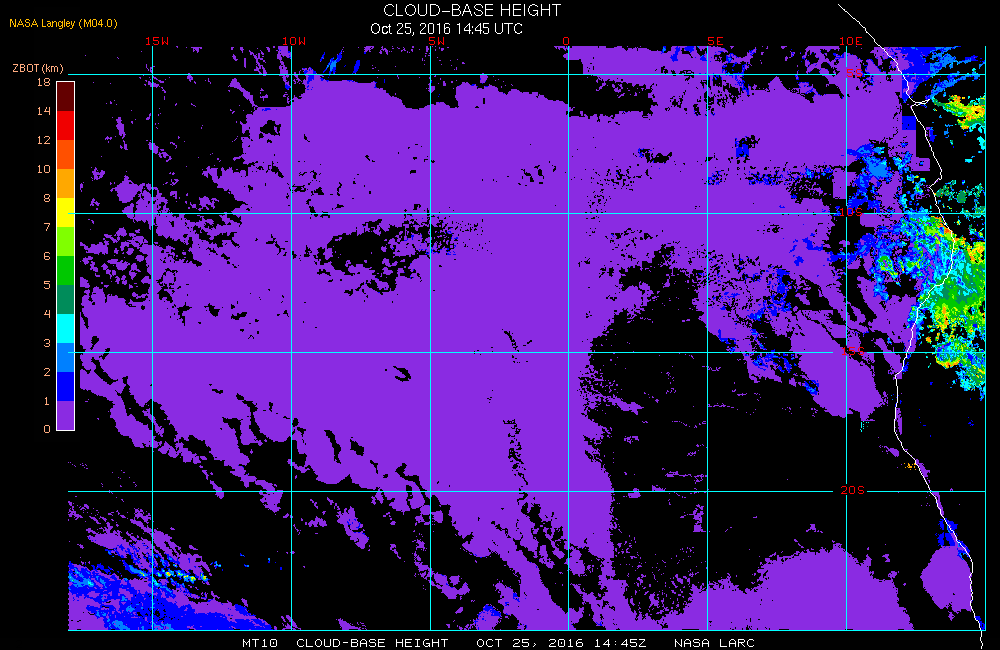Click the 10W longitude label
1000x650 pixels.
(294, 41)
